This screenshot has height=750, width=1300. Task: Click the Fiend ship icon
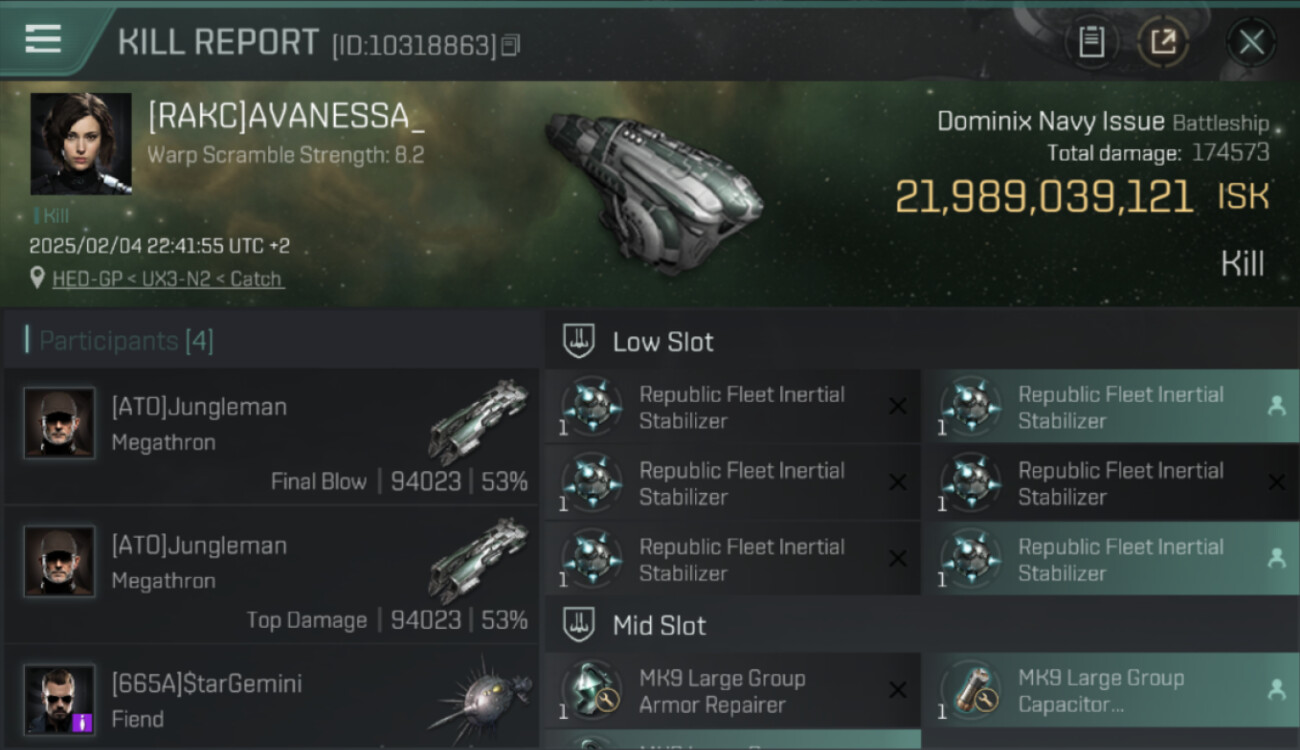(x=480, y=700)
